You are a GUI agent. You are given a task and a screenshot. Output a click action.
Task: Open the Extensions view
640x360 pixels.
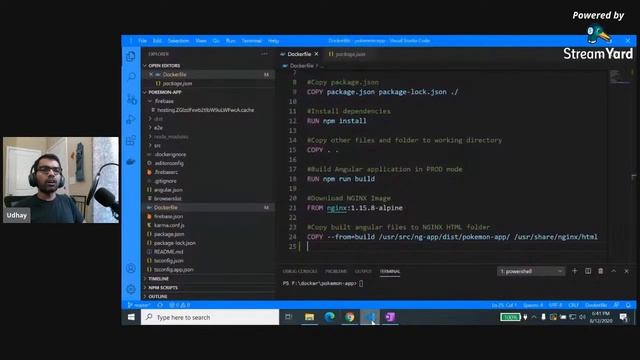coord(131,140)
